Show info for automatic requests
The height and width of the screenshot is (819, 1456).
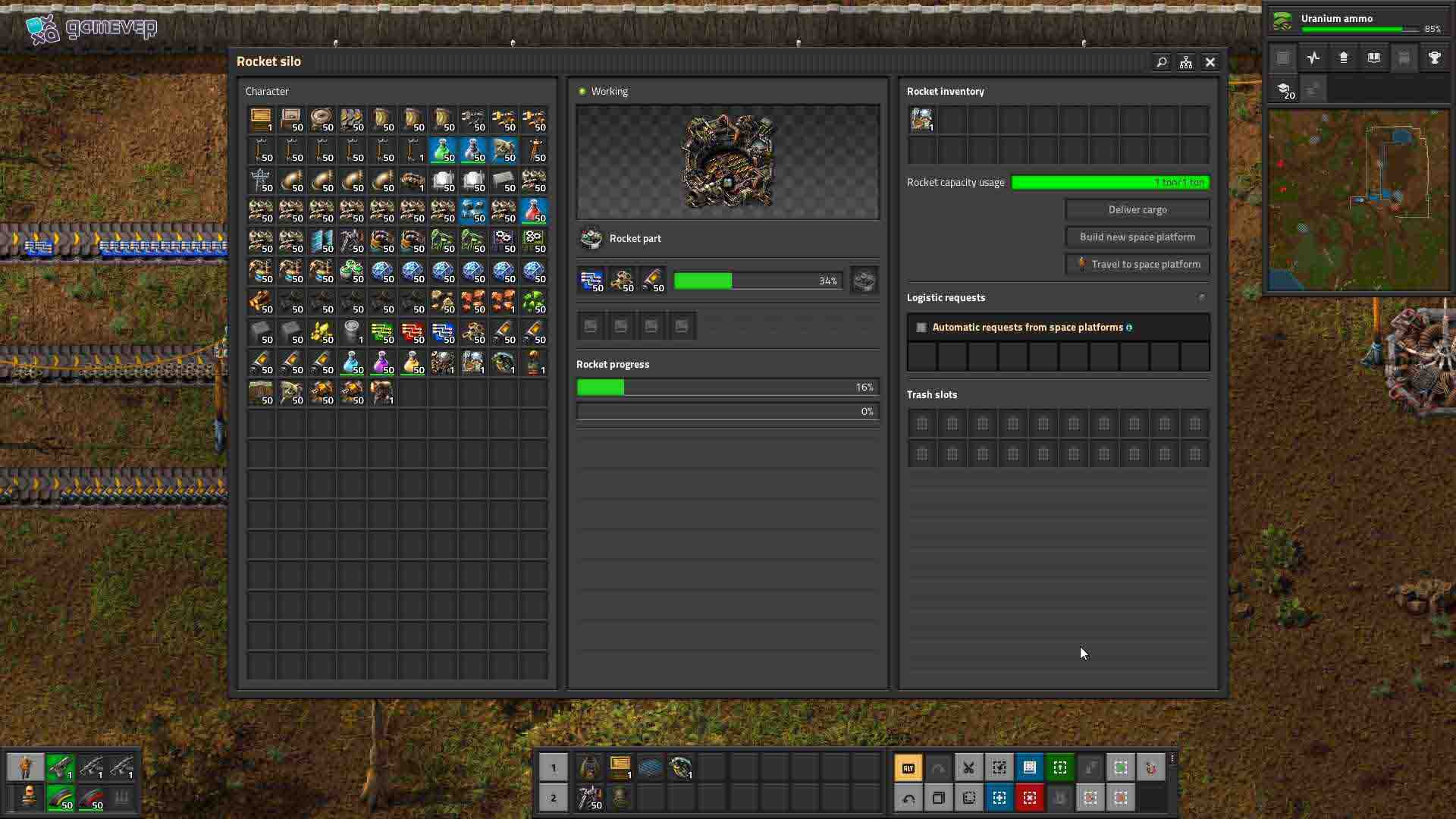[x=1129, y=328]
